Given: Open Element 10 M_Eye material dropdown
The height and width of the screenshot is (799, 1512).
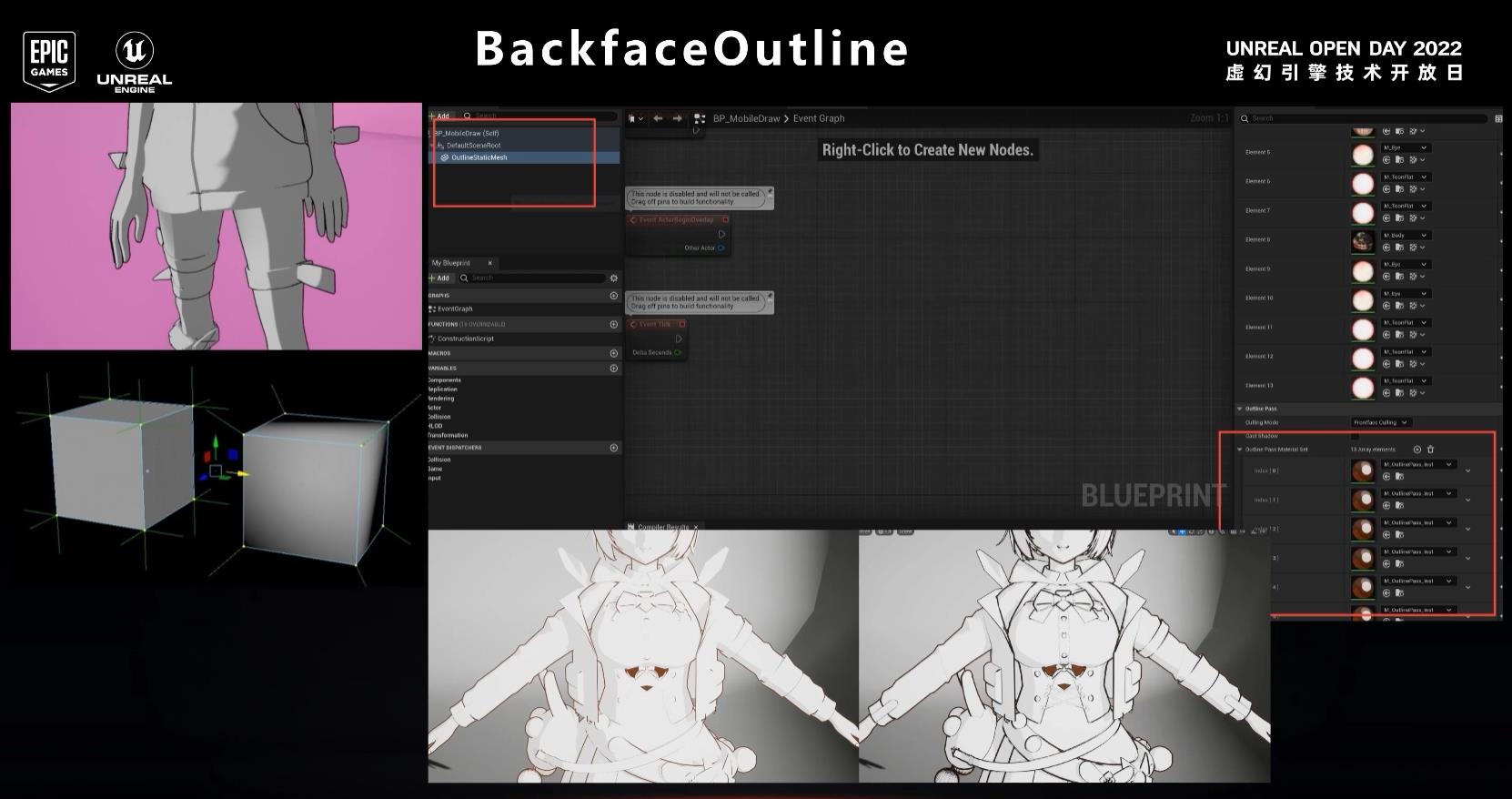Looking at the screenshot, I should coord(1406,293).
